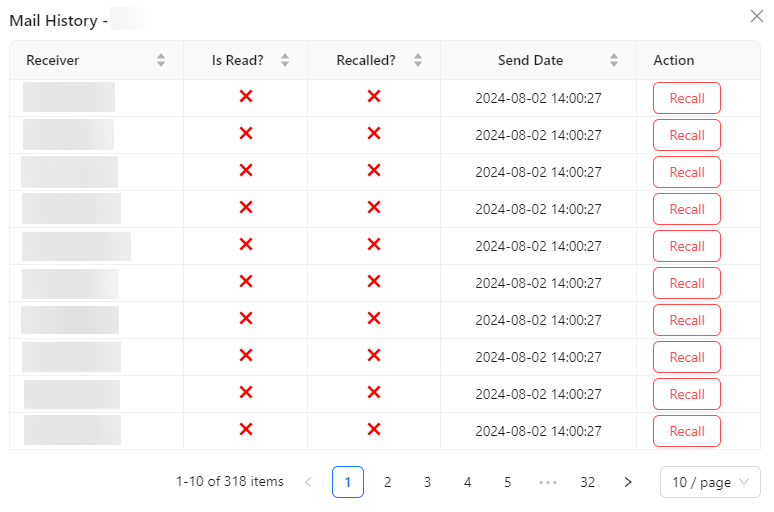Sort by Is Read? column
The width and height of the screenshot is (774, 512).
pyautogui.click(x=285, y=60)
